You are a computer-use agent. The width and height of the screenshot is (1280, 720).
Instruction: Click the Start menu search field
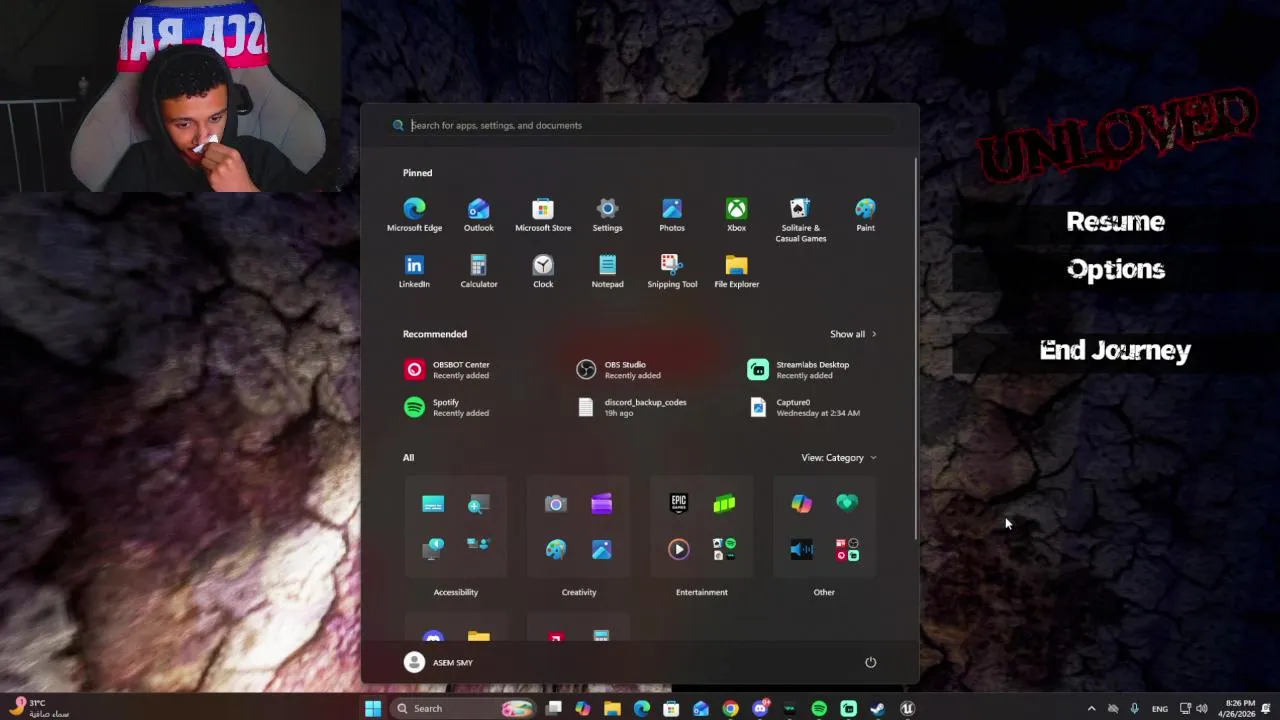(640, 125)
